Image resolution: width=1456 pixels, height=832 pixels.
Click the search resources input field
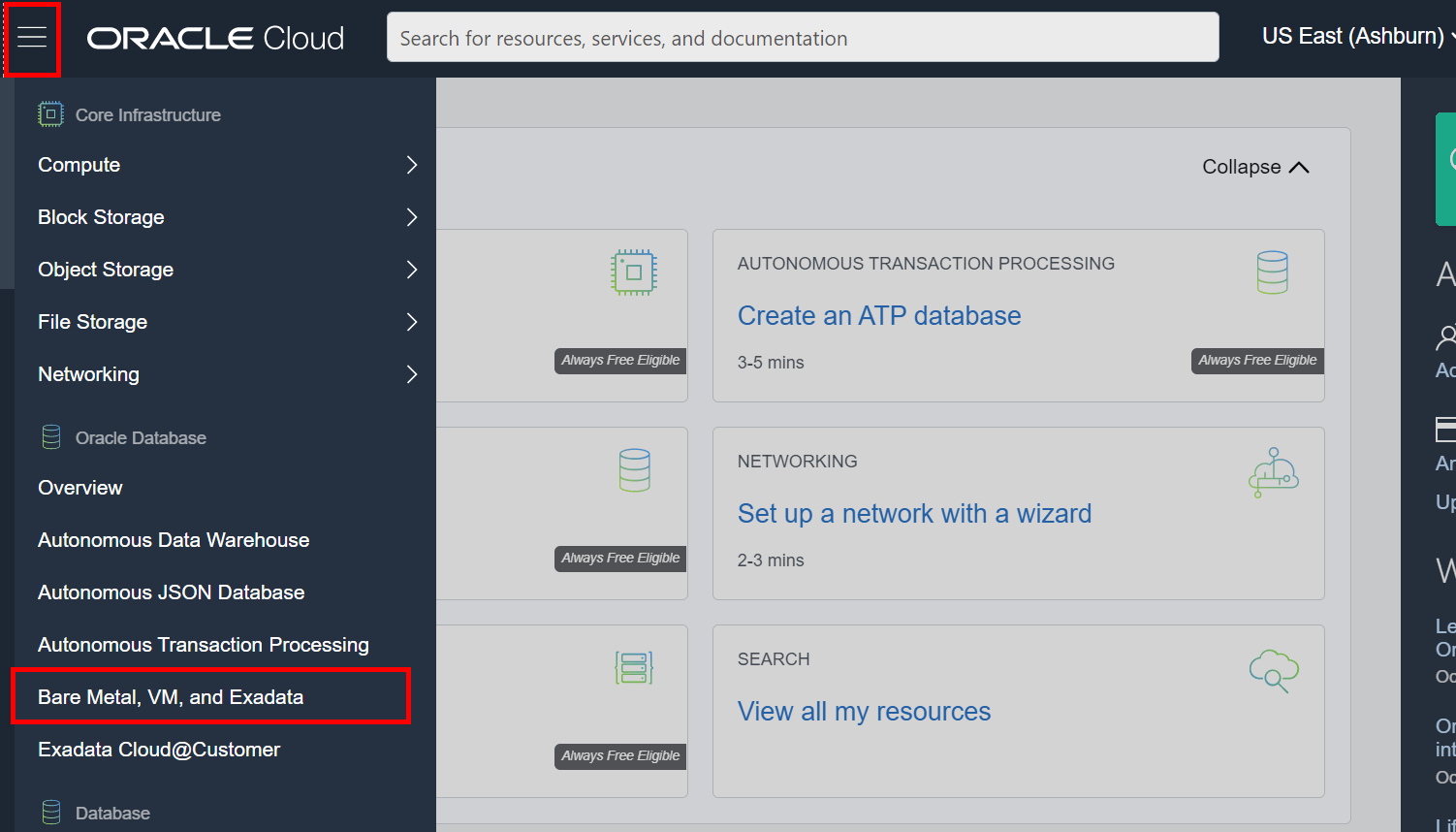802,38
